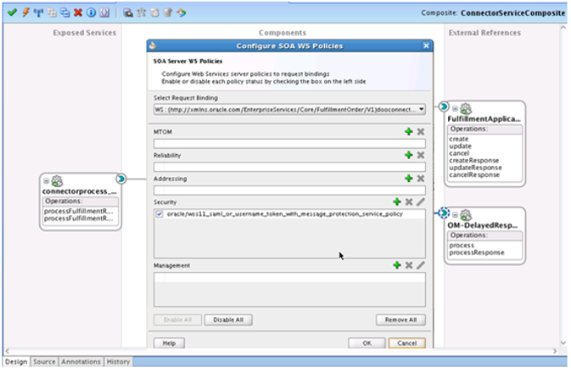The height and width of the screenshot is (370, 571).
Task: Close the Configure SOA WS Policies dialog
Action: point(426,46)
